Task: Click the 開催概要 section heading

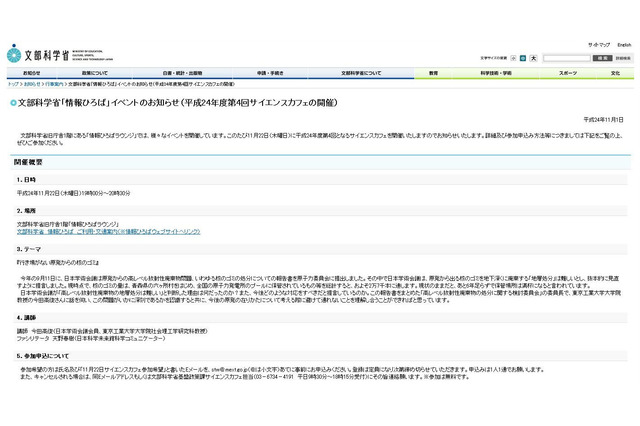Action: click(x=28, y=162)
